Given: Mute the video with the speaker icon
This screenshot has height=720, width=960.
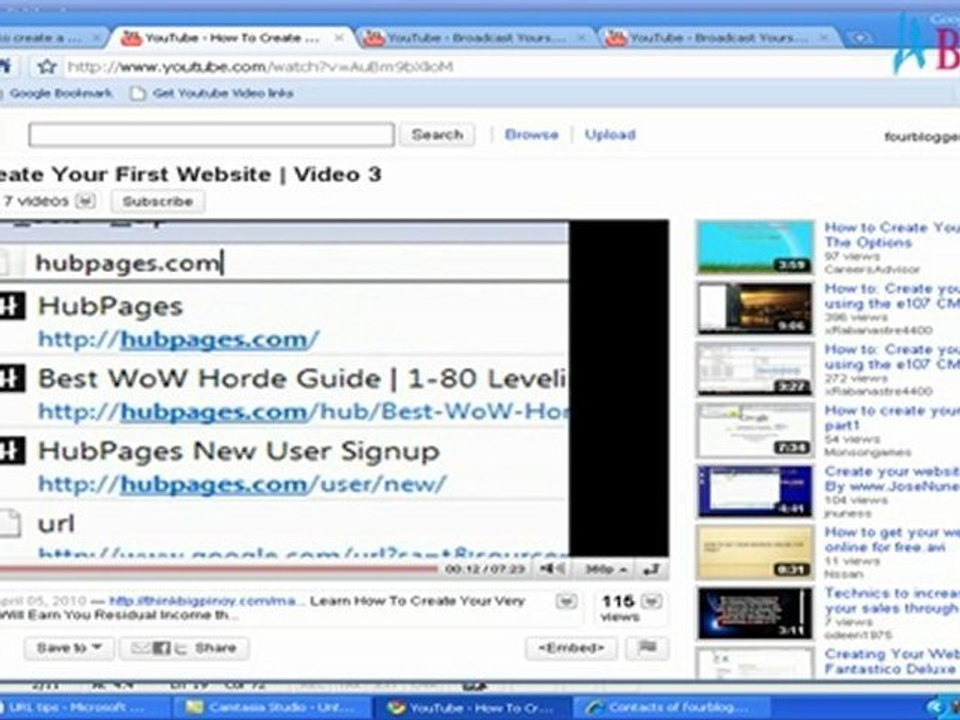Looking at the screenshot, I should pyautogui.click(x=551, y=569).
